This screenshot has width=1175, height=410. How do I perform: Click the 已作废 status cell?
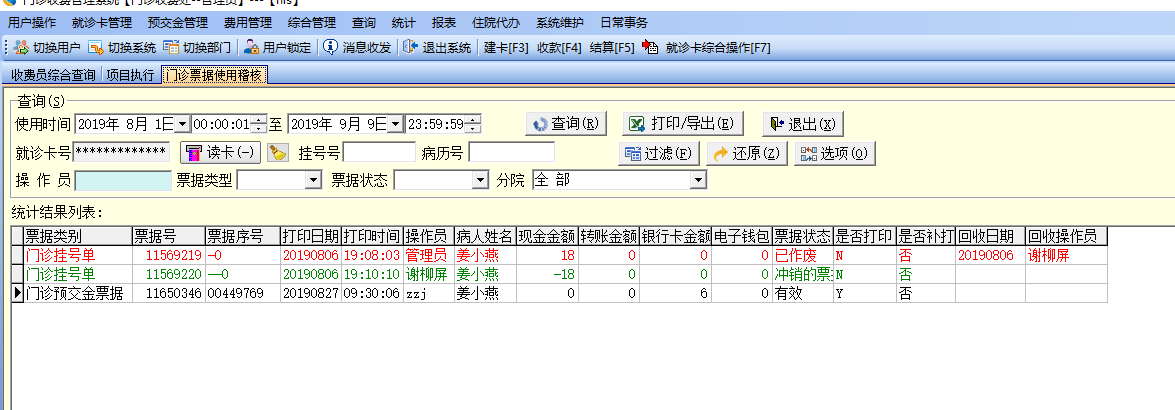click(803, 256)
